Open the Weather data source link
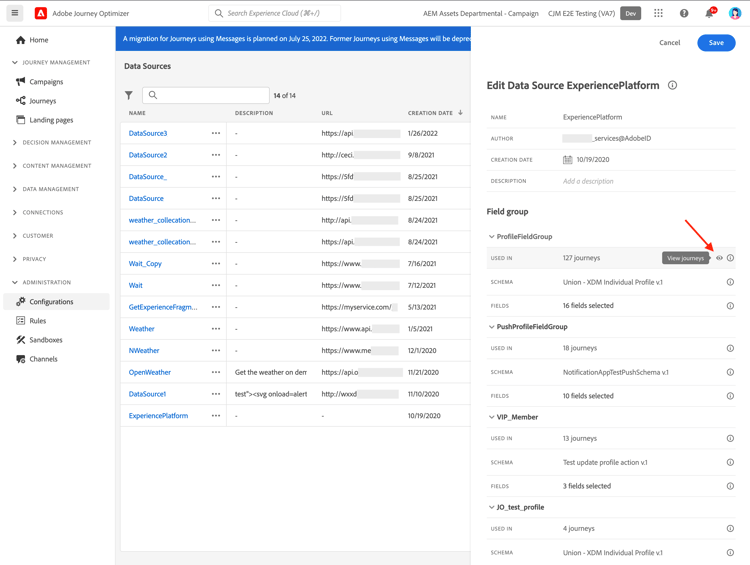The image size is (750, 565). [x=142, y=329]
